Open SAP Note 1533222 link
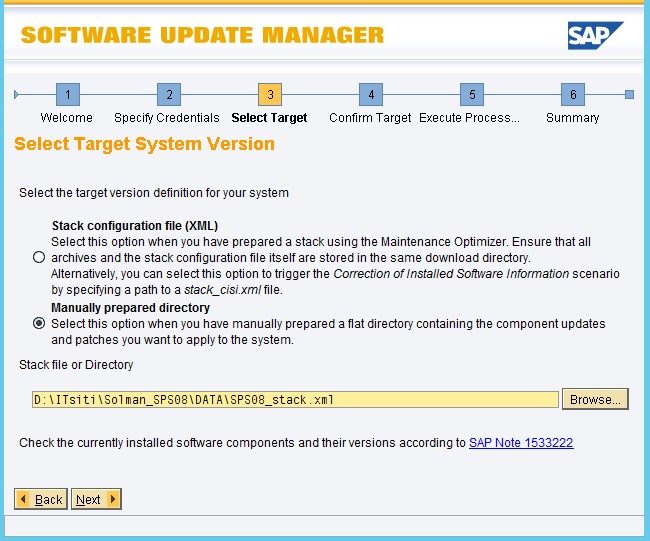650x541 pixels. pyautogui.click(x=521, y=443)
